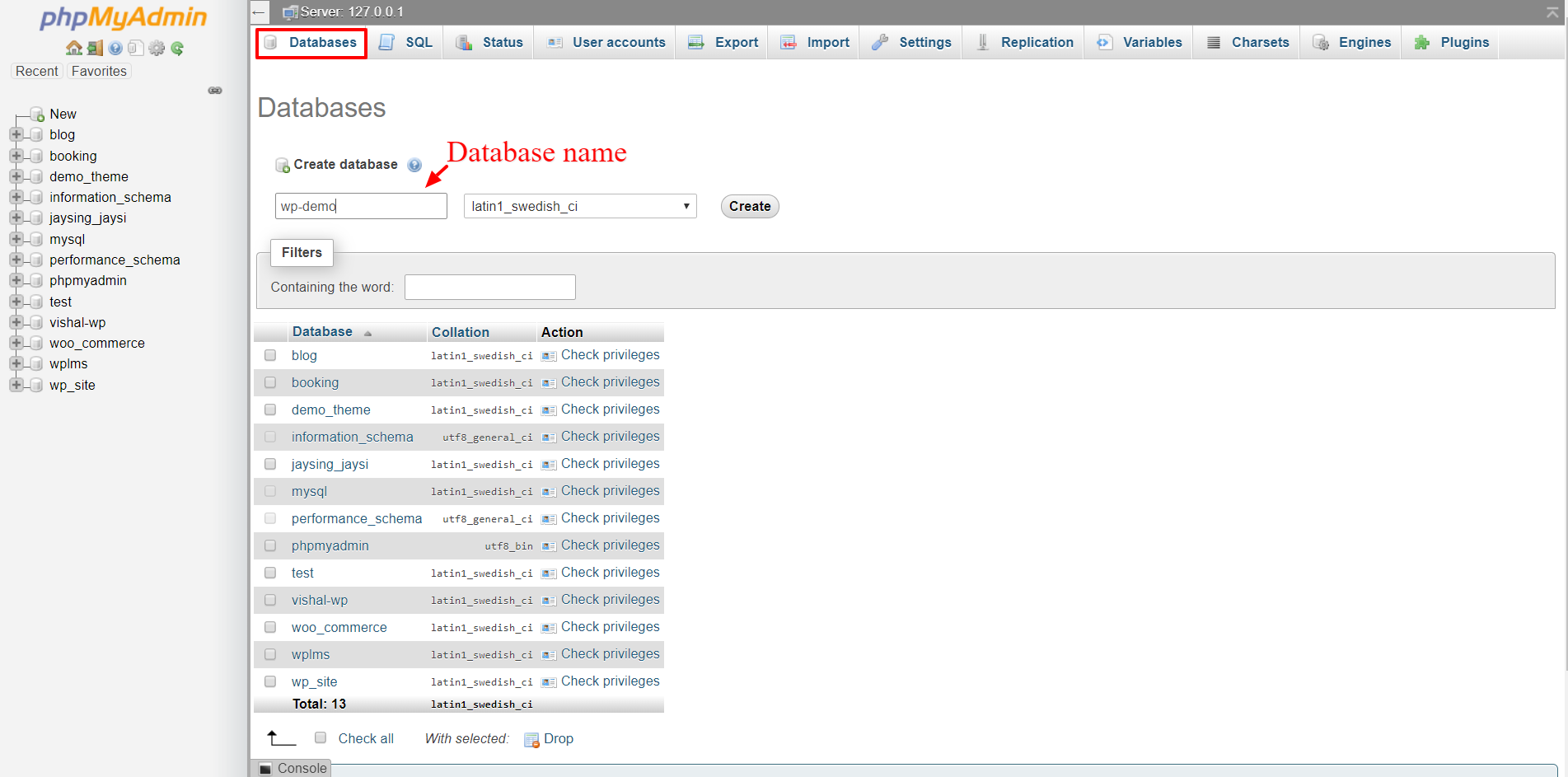
Task: Sort by the Collation column header
Action: 461,332
